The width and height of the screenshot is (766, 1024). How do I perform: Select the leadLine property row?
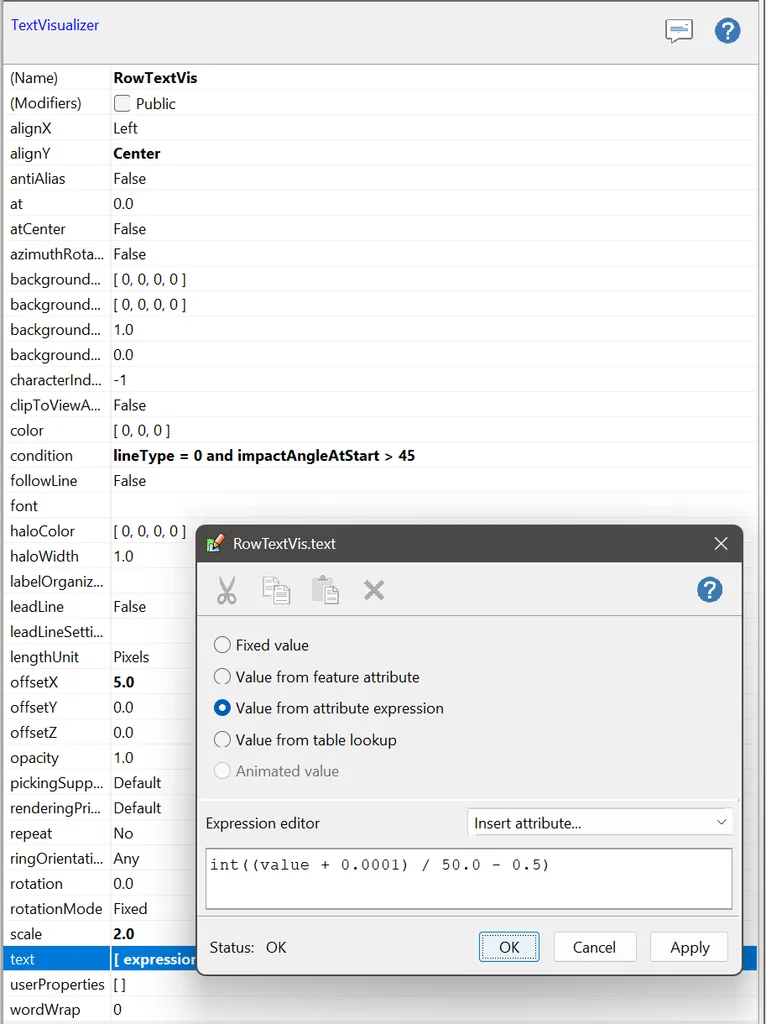[101, 607]
